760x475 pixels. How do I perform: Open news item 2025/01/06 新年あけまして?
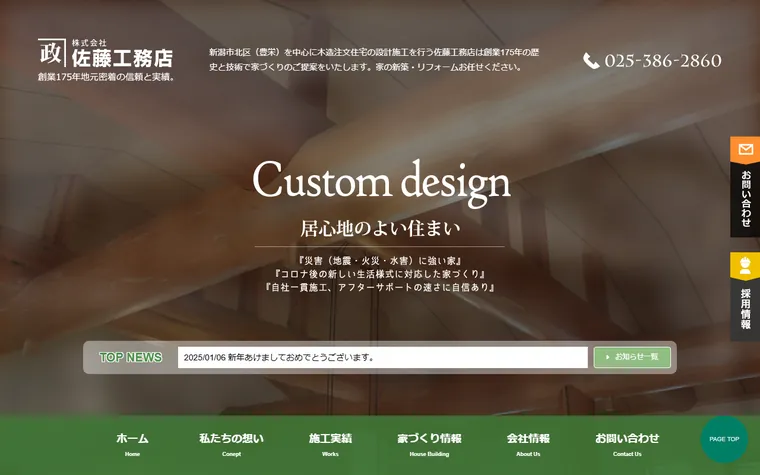pyautogui.click(x=279, y=358)
